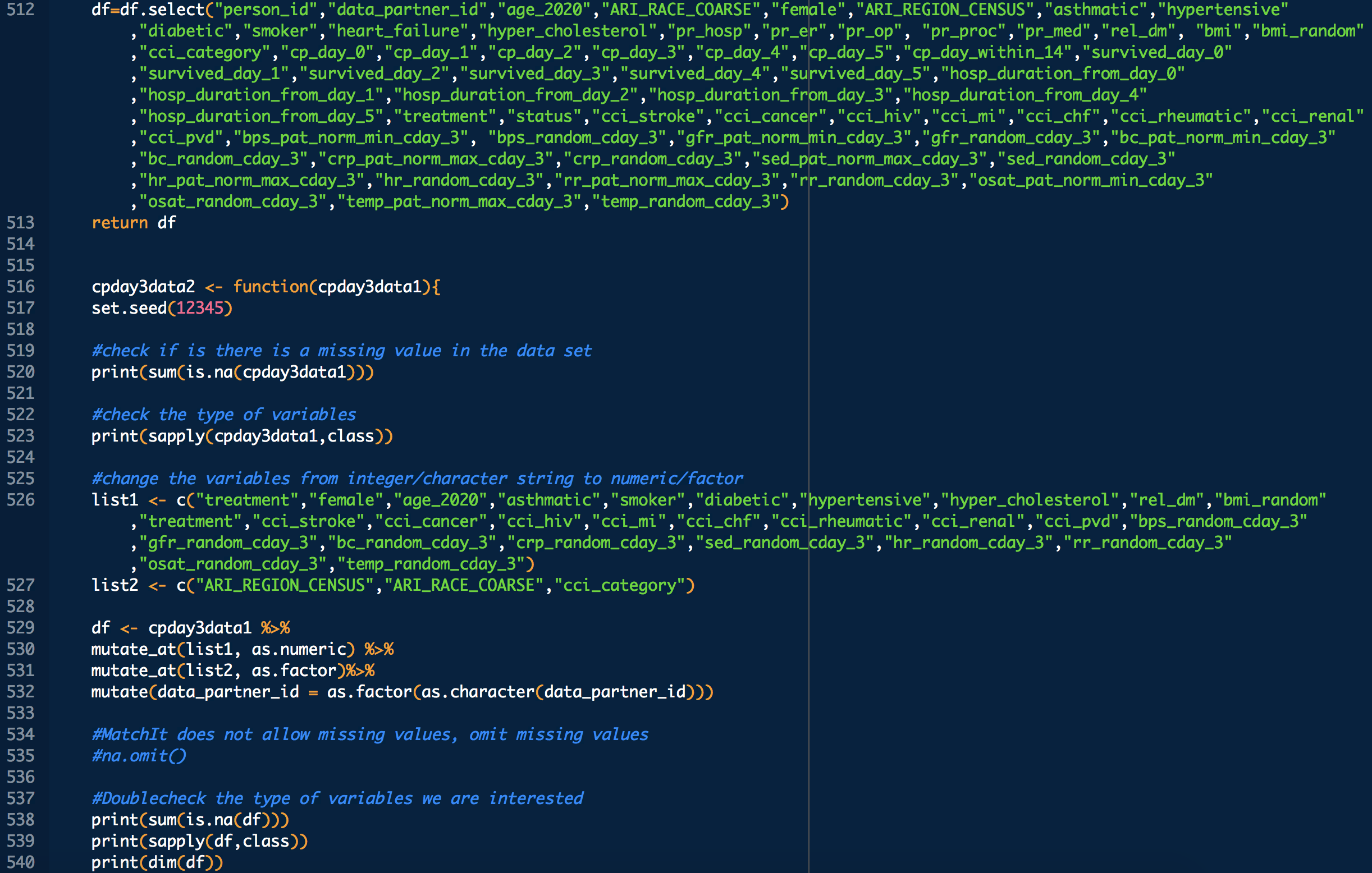Click the "list2 <-" assignment

point(129,585)
